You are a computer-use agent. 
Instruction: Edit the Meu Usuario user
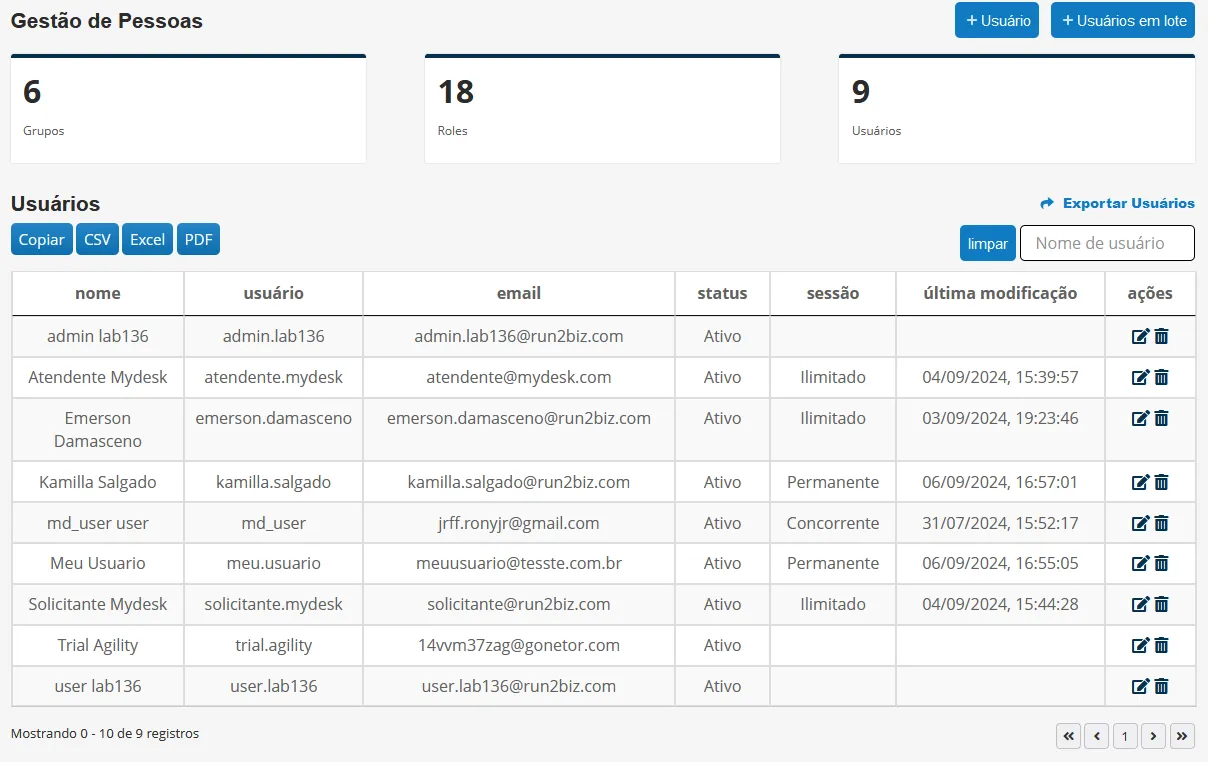click(1140, 563)
